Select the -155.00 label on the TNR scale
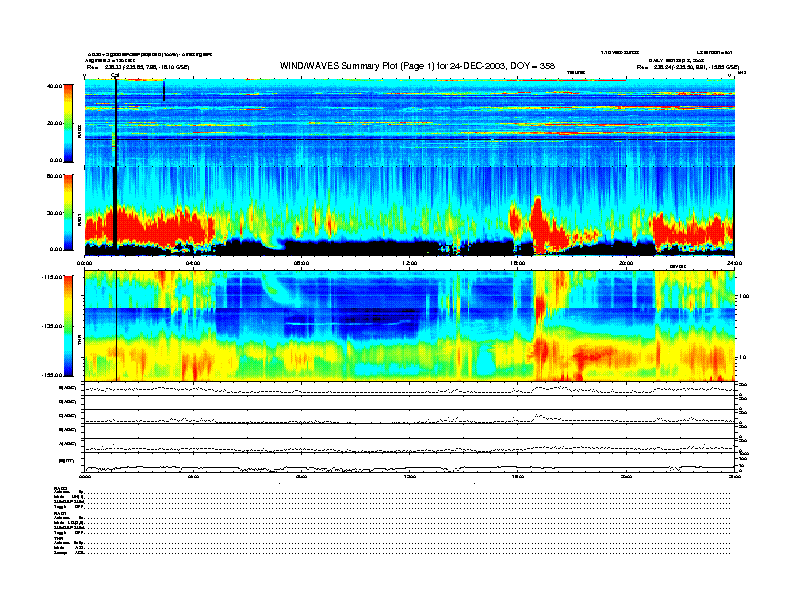 coord(53,375)
